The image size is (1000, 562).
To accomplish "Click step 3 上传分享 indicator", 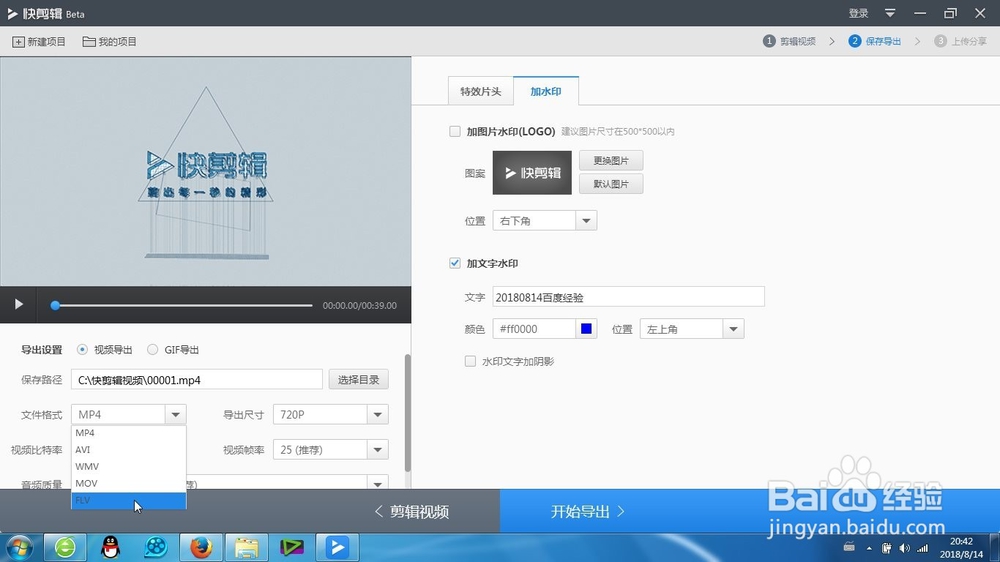I will pos(960,41).
